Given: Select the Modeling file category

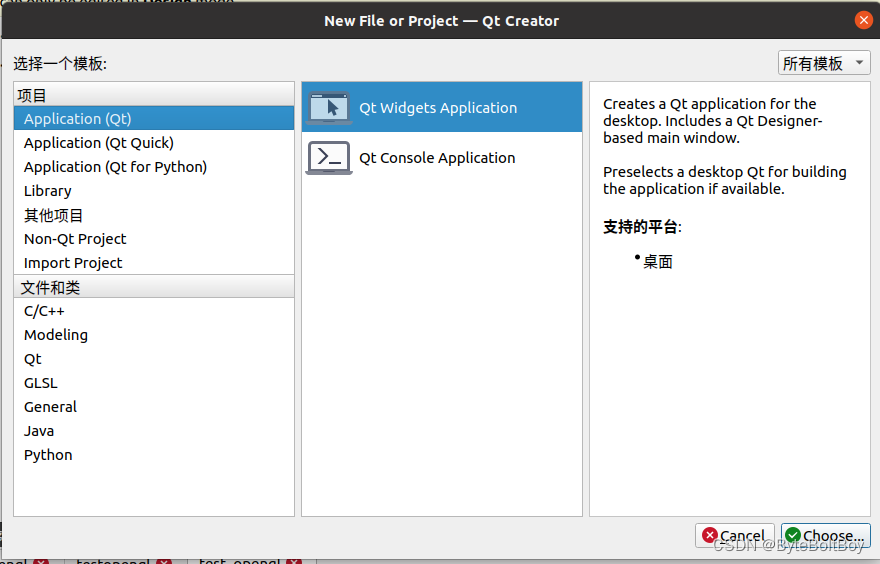Looking at the screenshot, I should tap(154, 334).
